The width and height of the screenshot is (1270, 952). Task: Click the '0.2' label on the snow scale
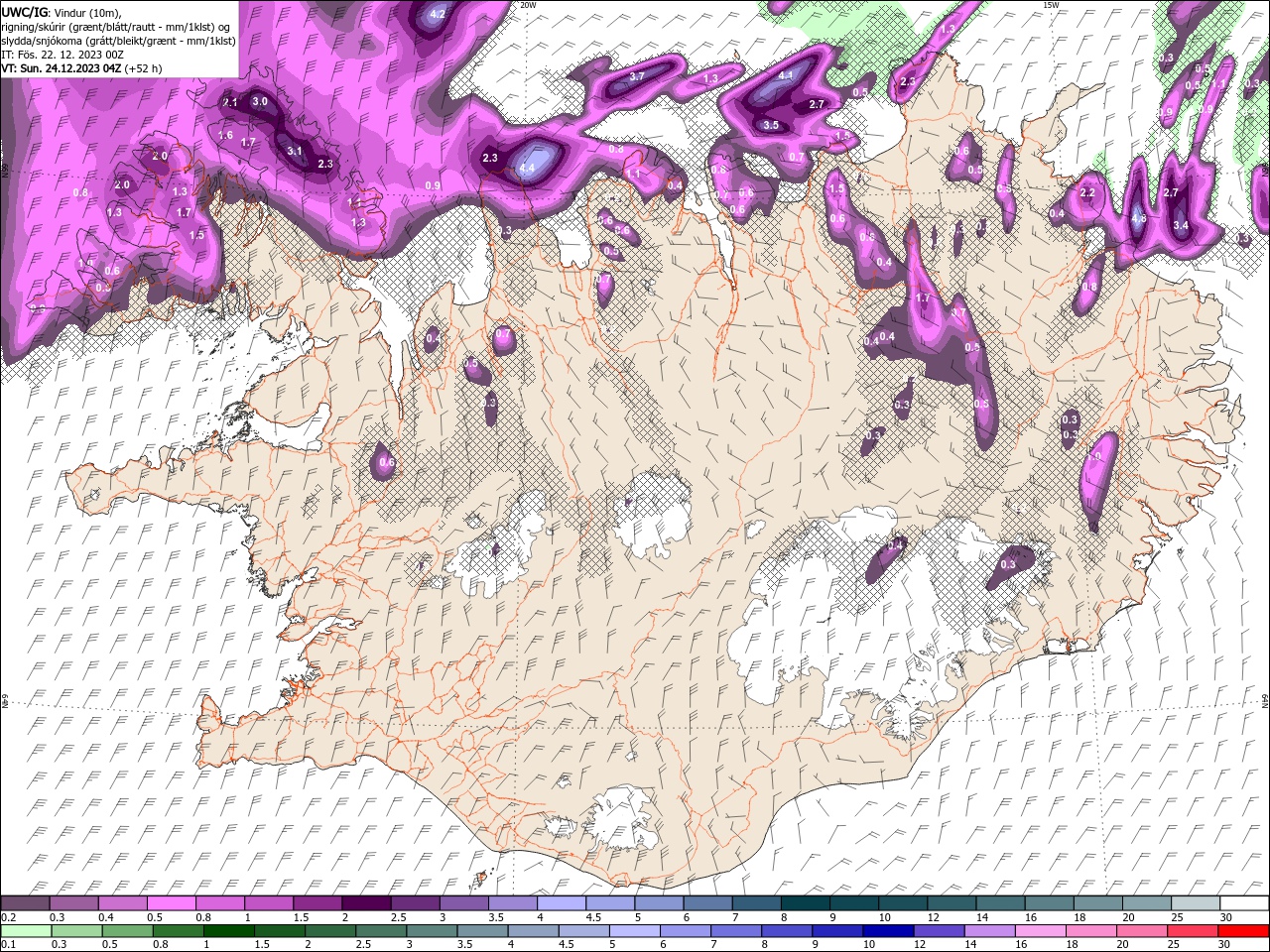tap(9, 917)
